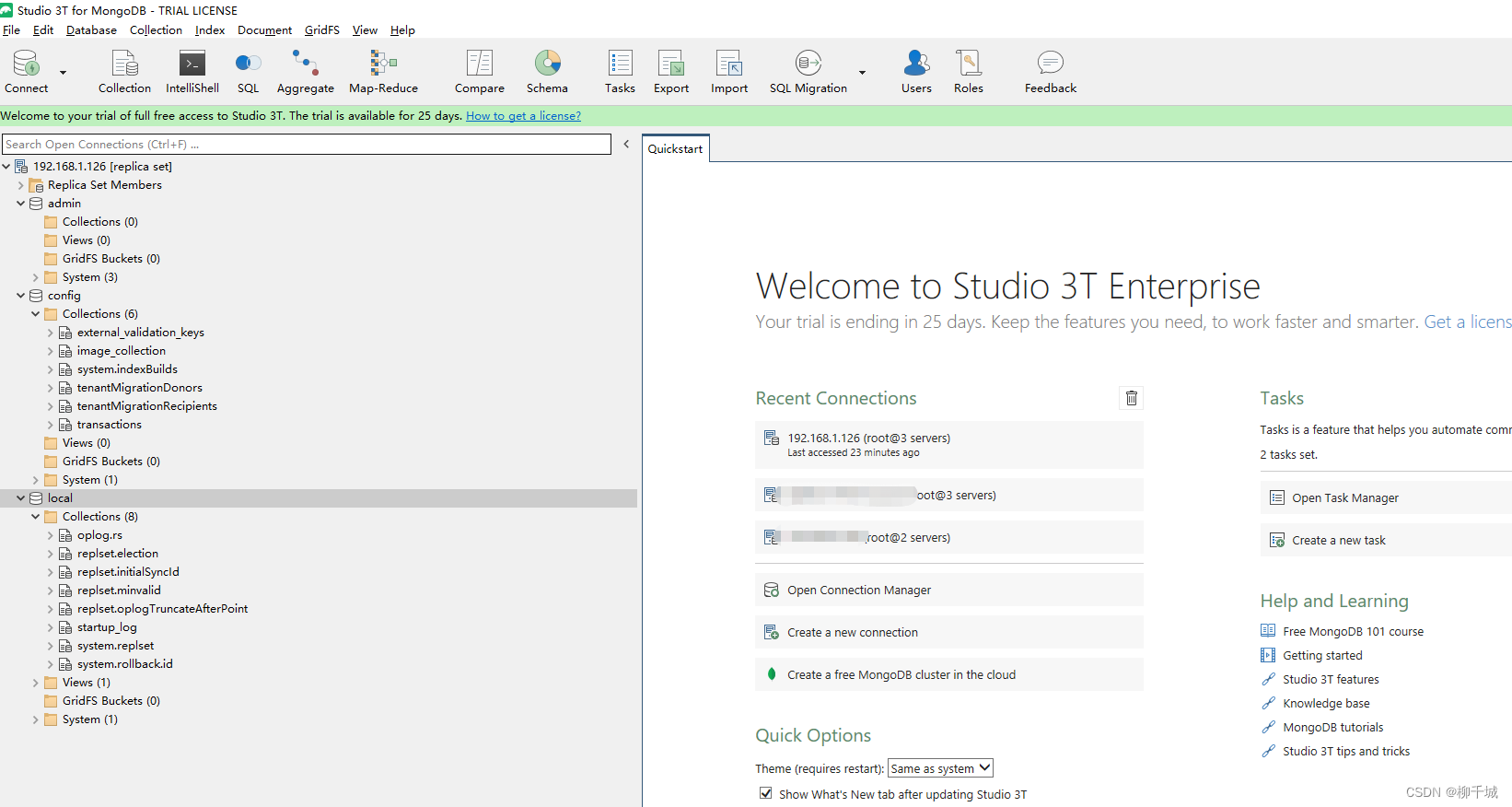
Task: Select the image_collection tree item
Action: coord(122,351)
